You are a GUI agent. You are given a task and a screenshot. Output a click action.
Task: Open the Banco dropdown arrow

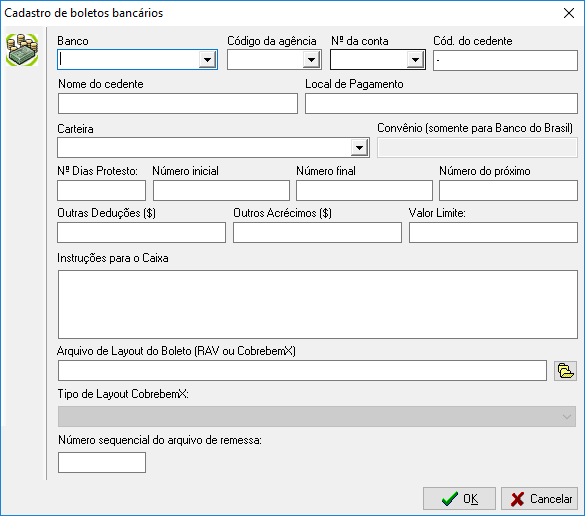[207, 60]
